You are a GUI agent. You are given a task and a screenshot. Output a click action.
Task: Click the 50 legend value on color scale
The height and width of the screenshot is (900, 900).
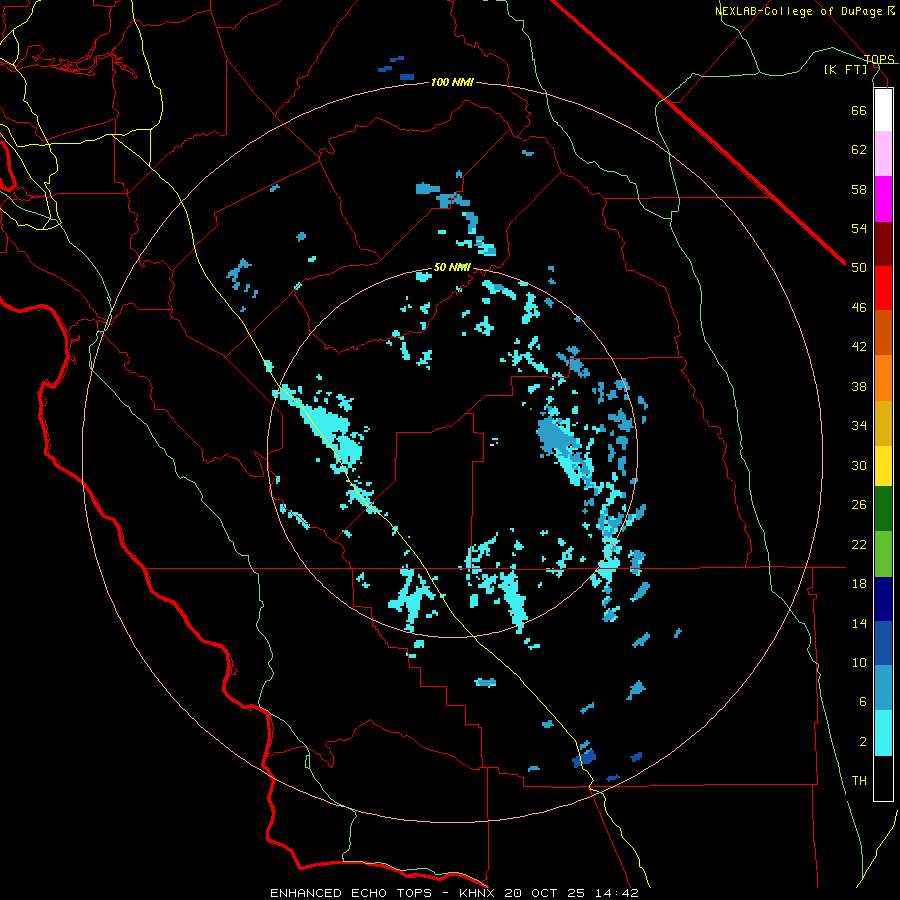(x=859, y=268)
